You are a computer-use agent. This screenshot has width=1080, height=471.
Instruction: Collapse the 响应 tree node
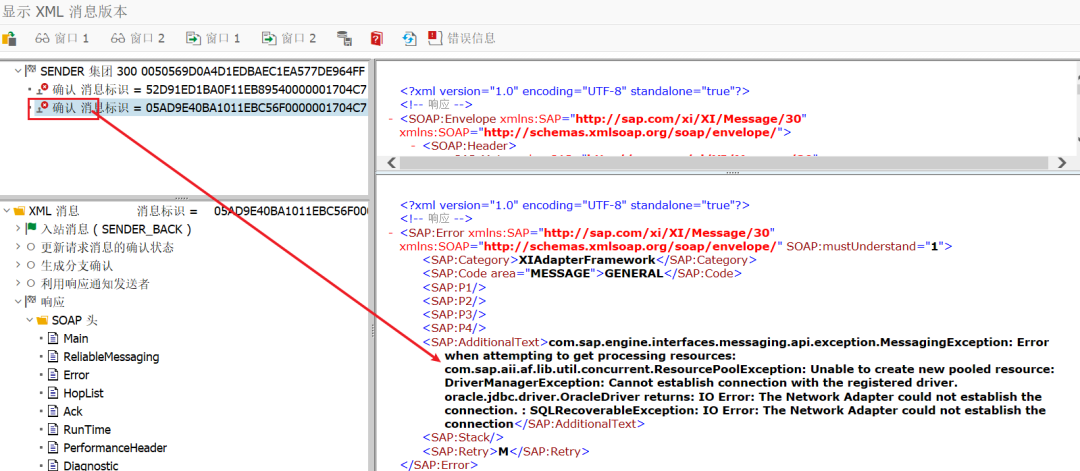click(18, 302)
